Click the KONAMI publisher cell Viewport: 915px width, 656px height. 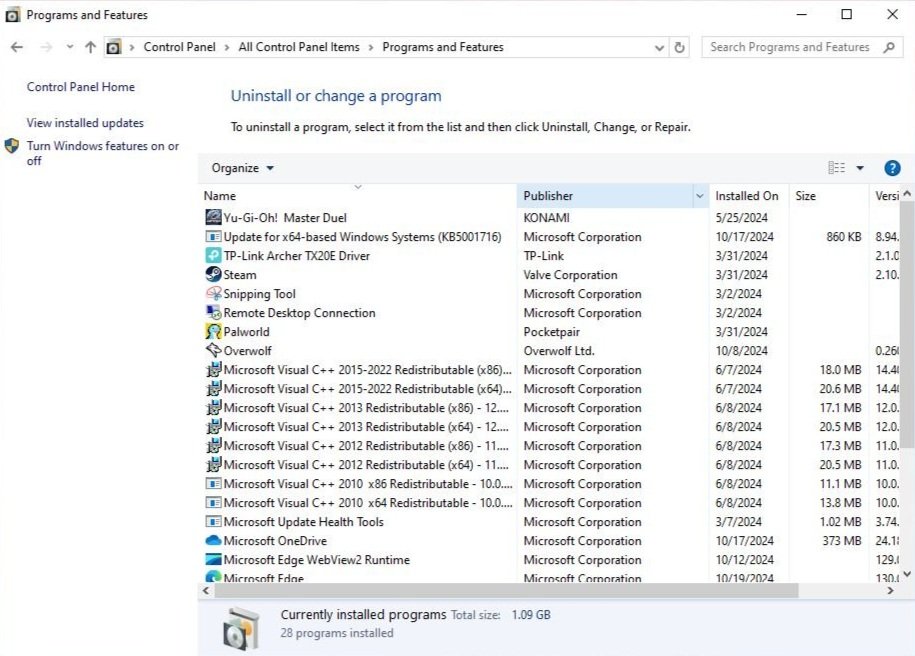pyautogui.click(x=546, y=218)
